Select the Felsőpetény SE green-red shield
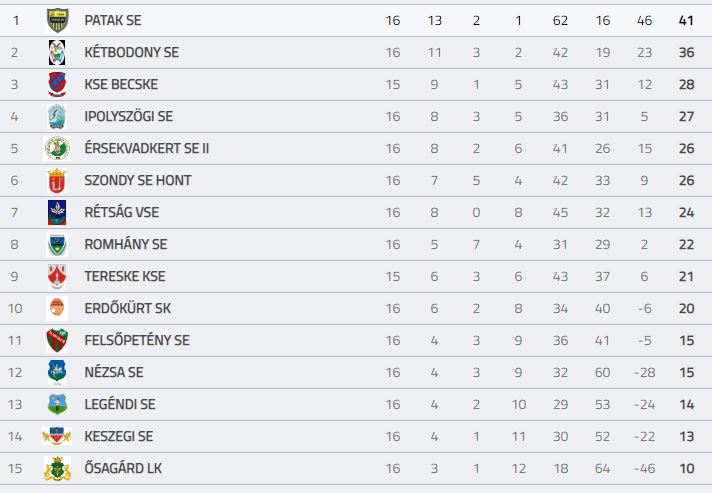Viewport: 712px width, 493px height. pyautogui.click(x=57, y=340)
